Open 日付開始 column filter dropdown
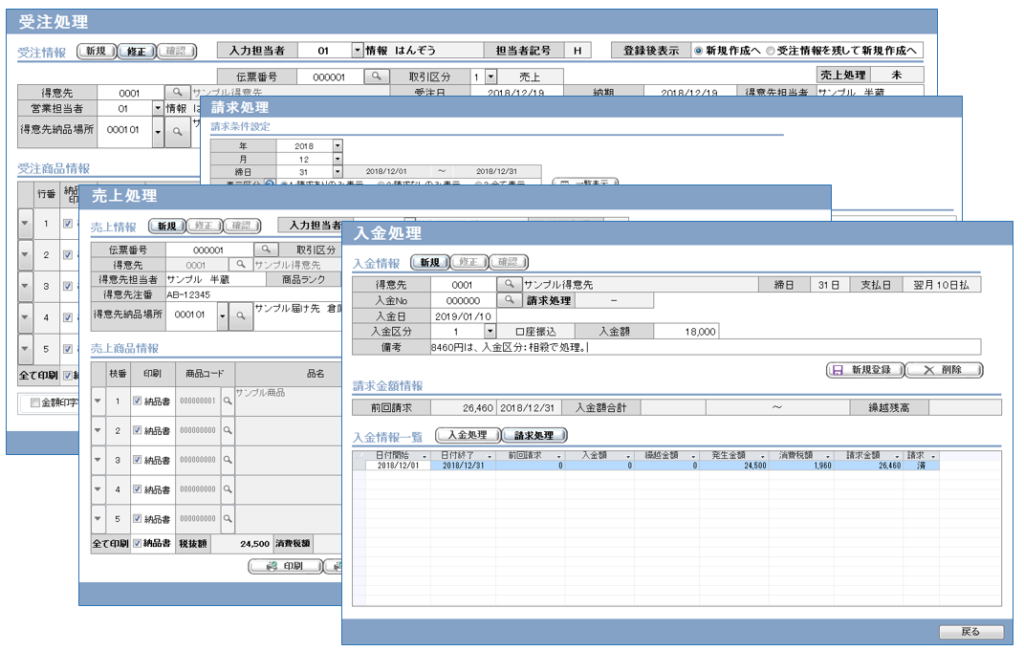 424,456
